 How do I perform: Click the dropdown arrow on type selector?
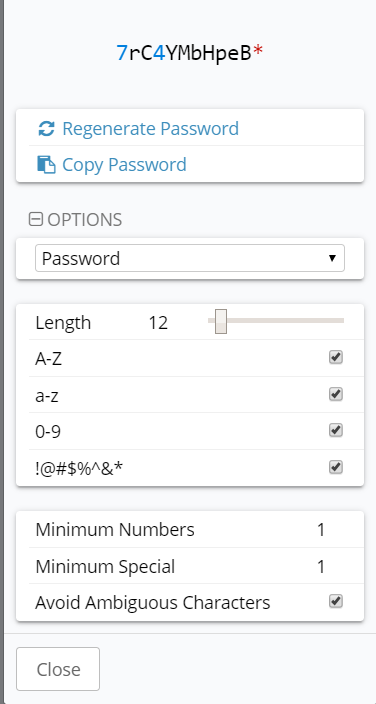tap(332, 258)
